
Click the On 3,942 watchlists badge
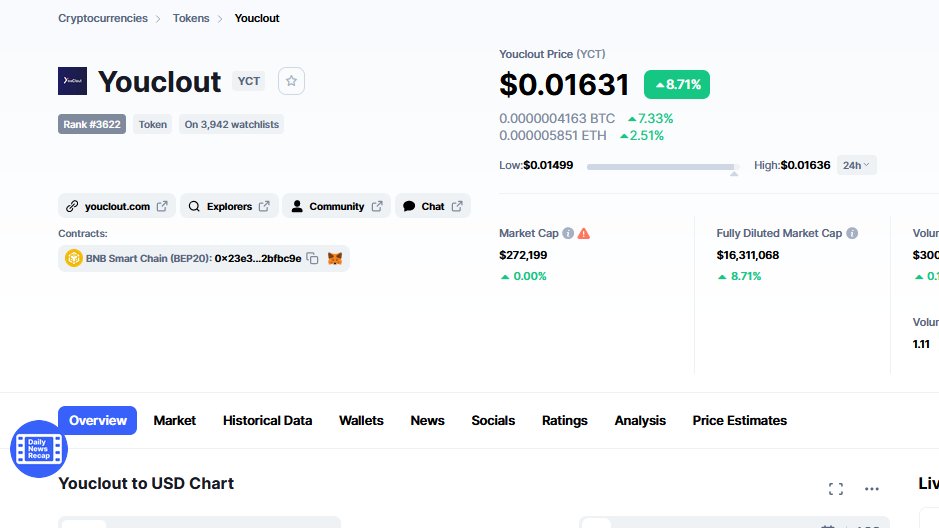tap(232, 124)
